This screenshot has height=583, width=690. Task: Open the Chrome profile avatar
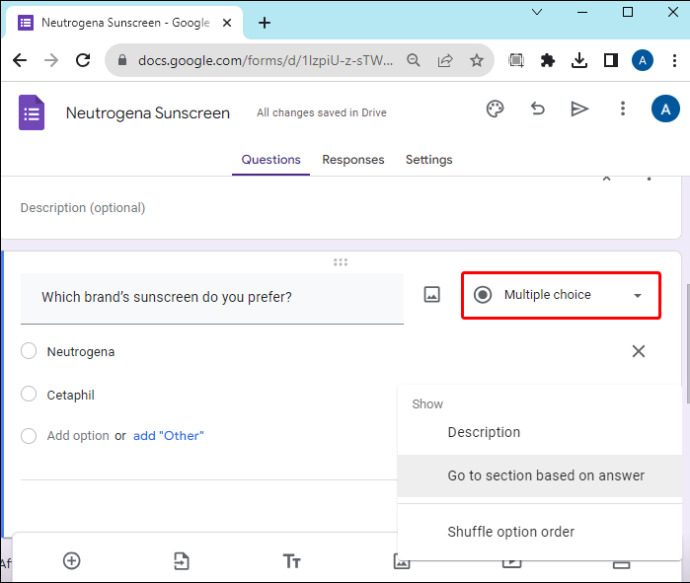[642, 60]
